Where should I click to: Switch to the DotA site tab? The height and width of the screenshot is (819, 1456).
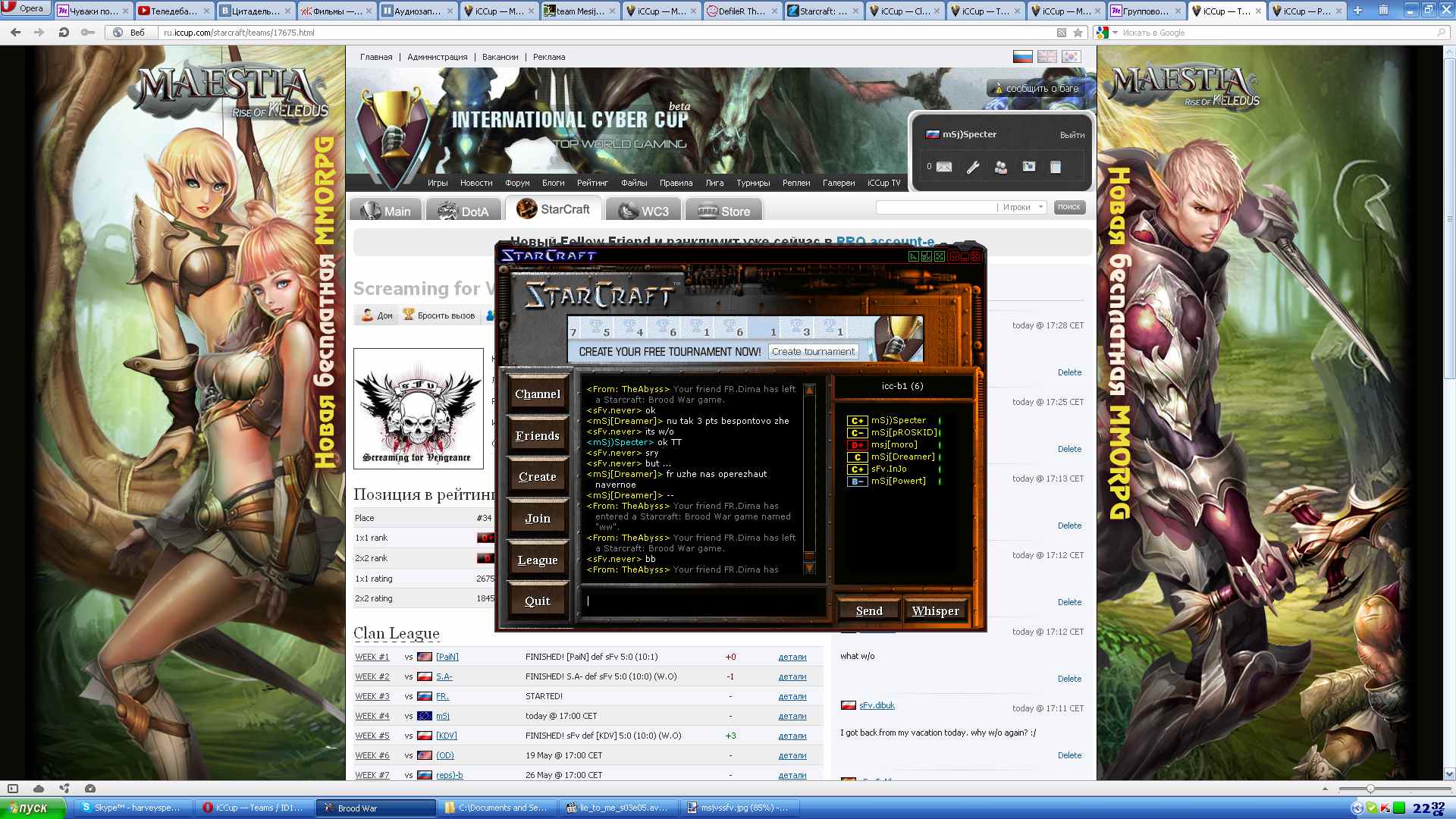point(463,211)
